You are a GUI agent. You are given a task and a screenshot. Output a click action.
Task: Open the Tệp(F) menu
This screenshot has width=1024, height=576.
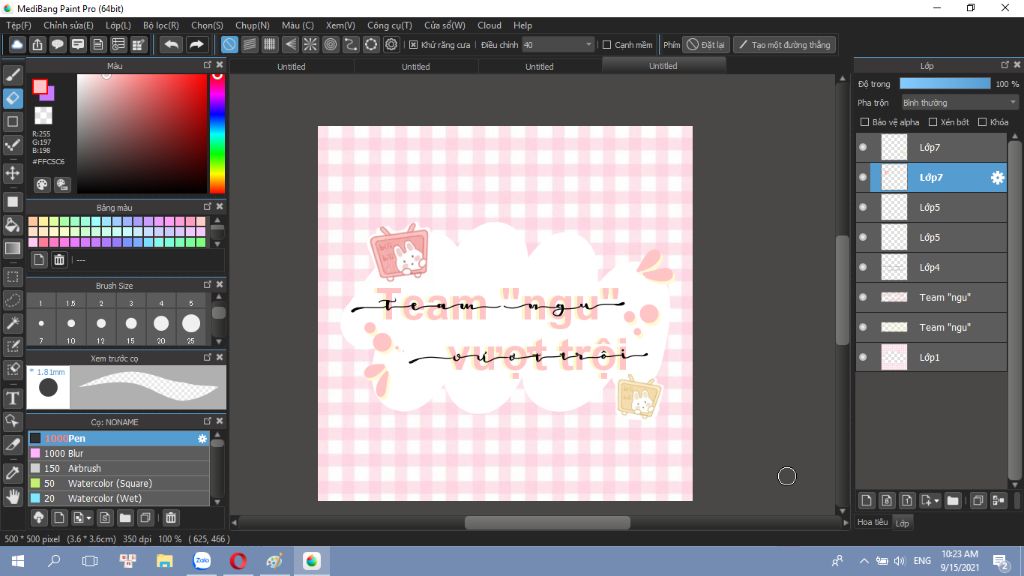18,25
